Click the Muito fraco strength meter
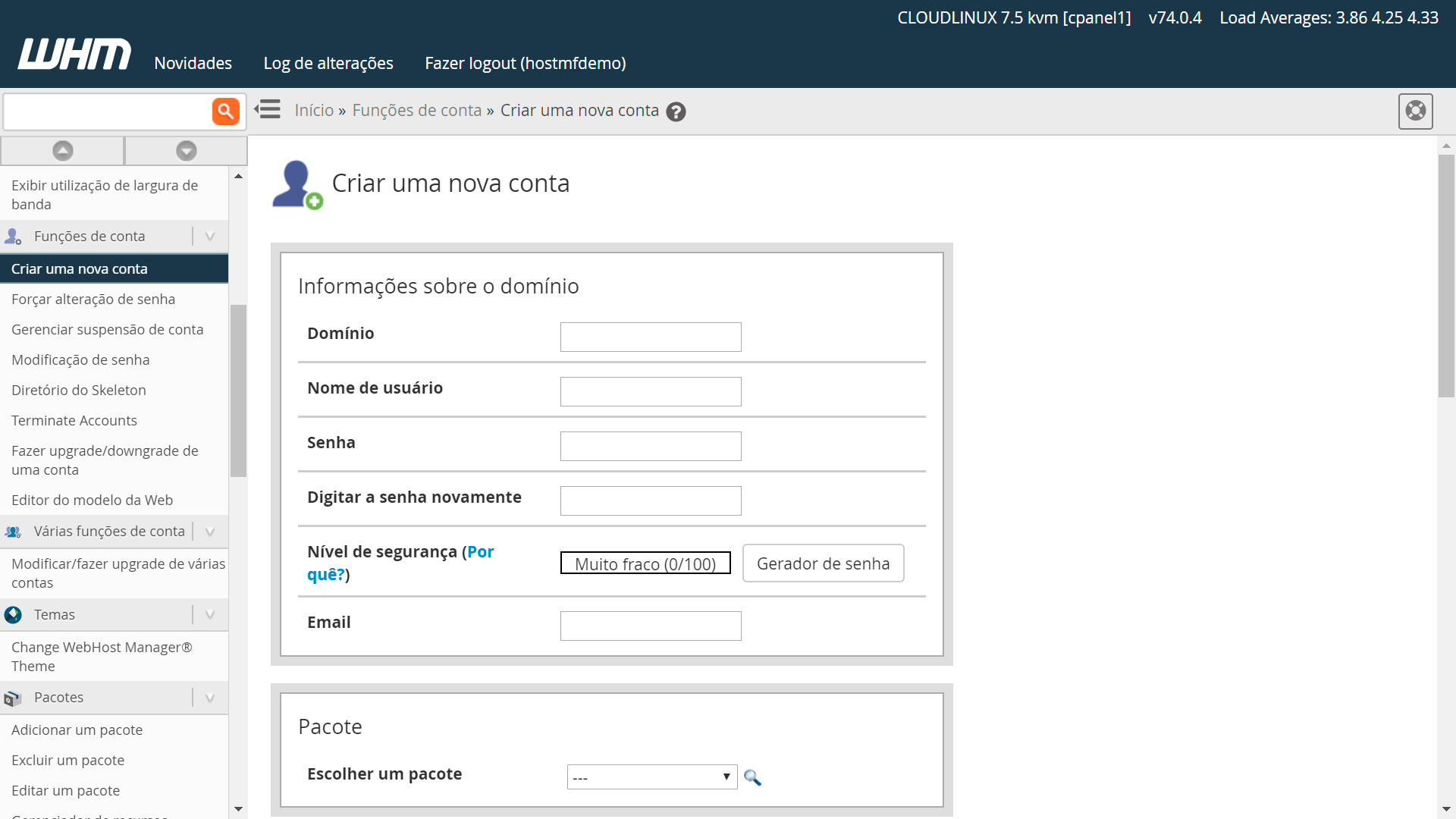 click(645, 563)
